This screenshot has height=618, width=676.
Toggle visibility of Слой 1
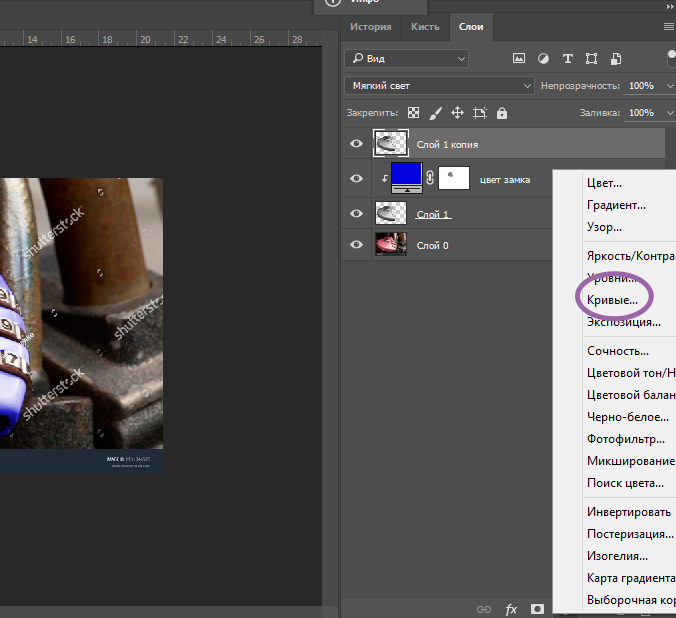click(x=356, y=213)
